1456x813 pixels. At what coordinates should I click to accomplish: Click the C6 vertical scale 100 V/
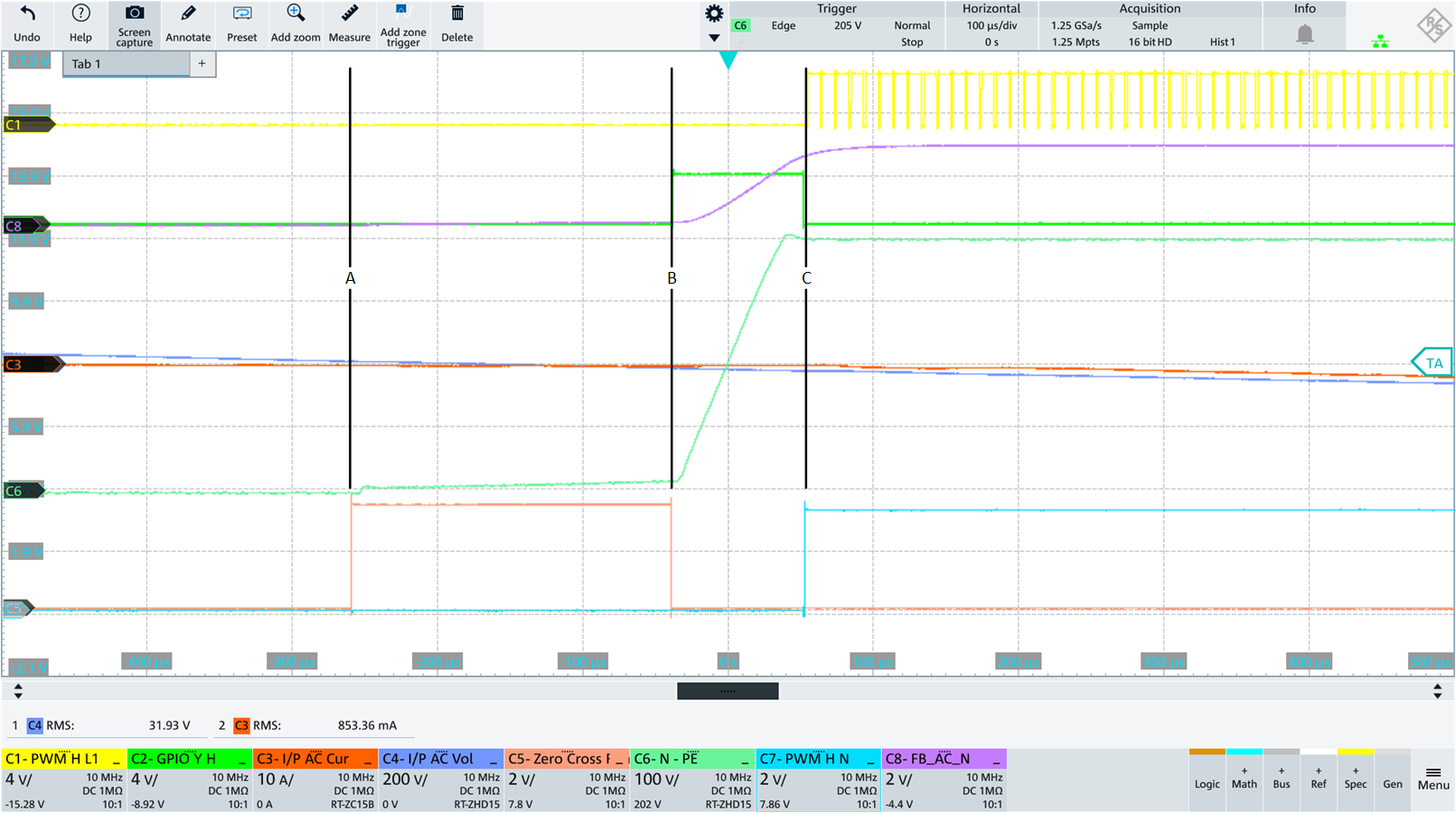pyautogui.click(x=657, y=780)
